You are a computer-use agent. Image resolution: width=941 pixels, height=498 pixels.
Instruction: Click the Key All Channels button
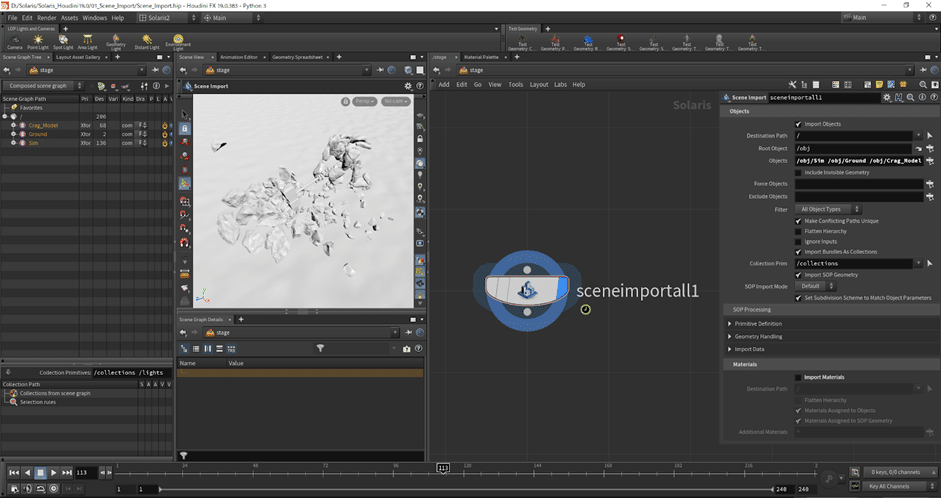coord(895,486)
